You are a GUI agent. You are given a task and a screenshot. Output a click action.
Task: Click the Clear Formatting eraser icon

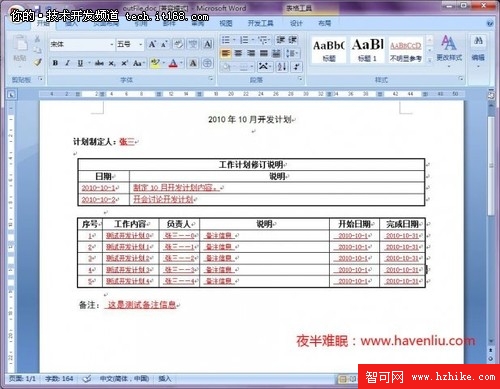pyautogui.click(x=179, y=44)
